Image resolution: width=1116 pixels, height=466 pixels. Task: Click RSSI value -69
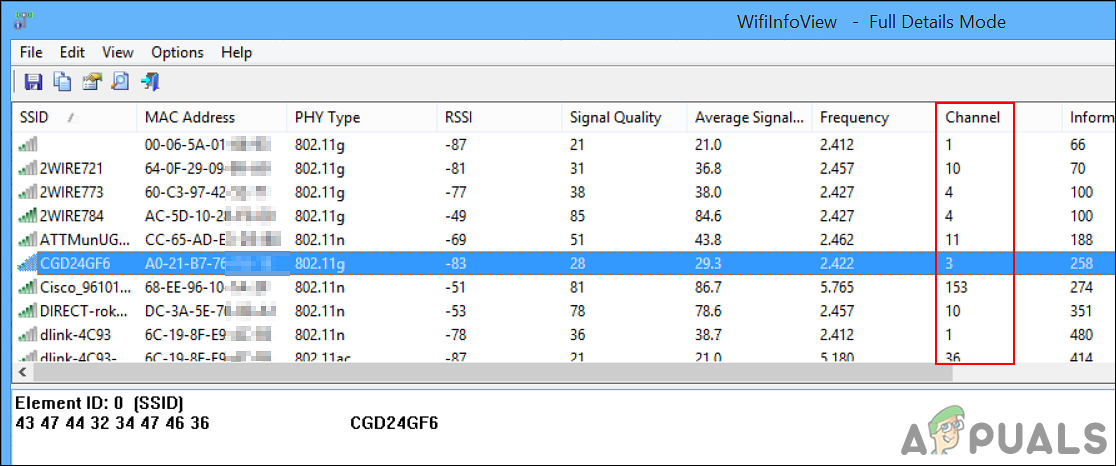[x=456, y=240]
